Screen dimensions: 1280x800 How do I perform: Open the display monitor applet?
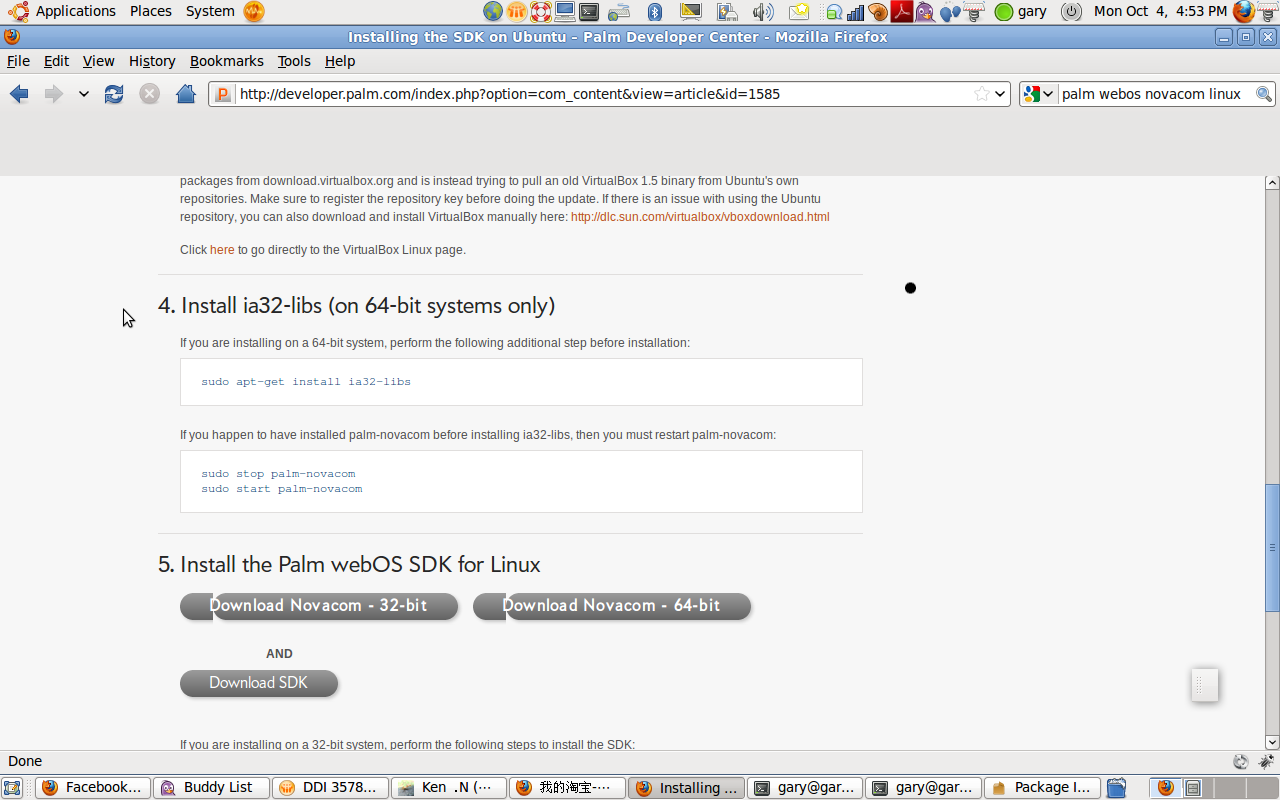(x=691, y=12)
